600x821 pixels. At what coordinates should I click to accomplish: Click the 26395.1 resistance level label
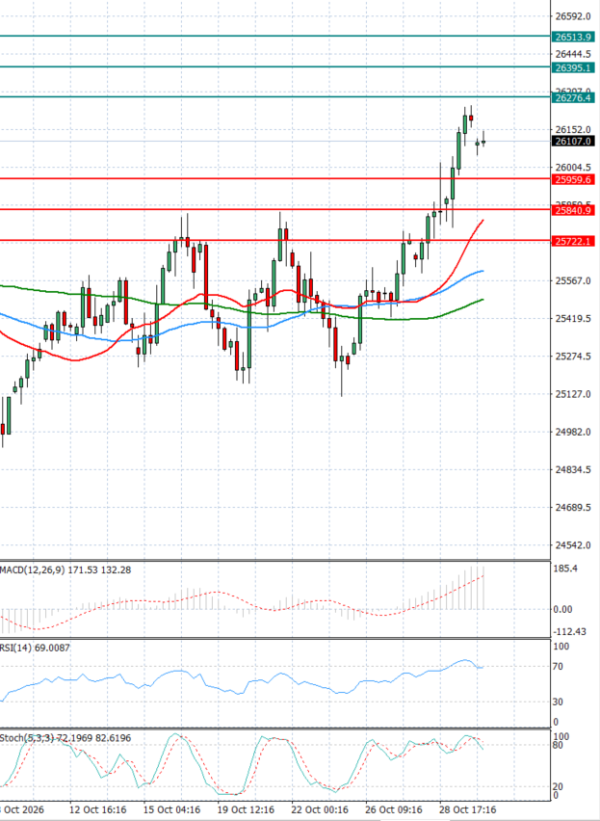coord(573,68)
